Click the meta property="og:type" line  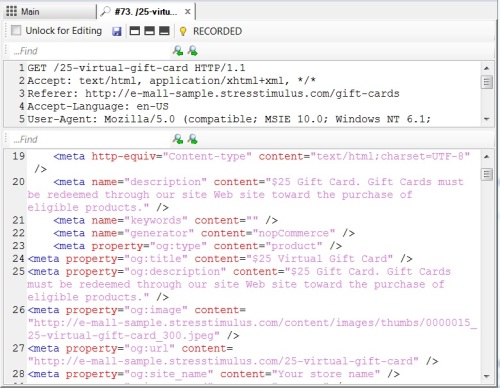click(198, 246)
